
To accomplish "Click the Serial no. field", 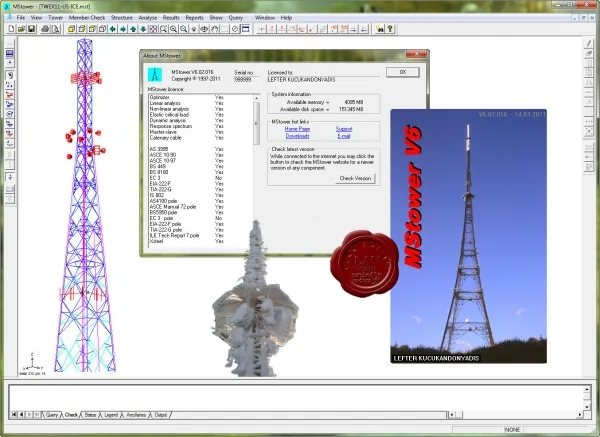I will point(246,80).
